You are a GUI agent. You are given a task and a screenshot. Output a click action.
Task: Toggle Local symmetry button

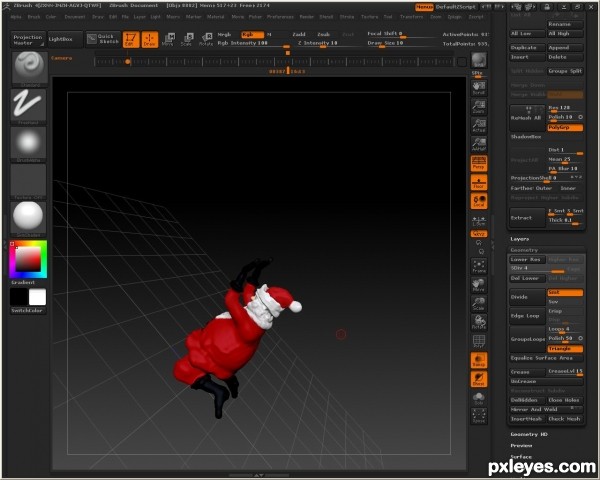(x=479, y=201)
